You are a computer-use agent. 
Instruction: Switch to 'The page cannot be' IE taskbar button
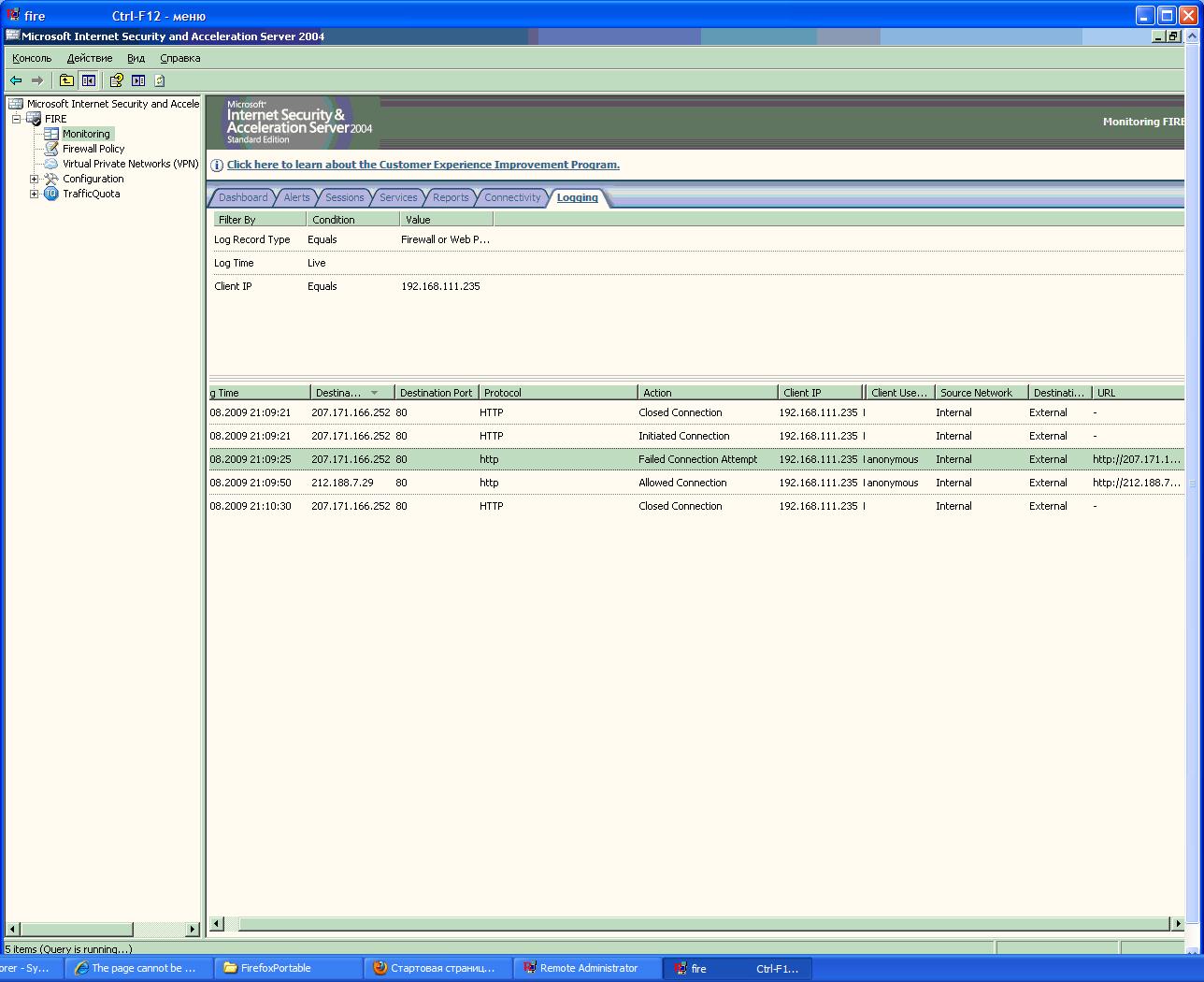tap(139, 968)
